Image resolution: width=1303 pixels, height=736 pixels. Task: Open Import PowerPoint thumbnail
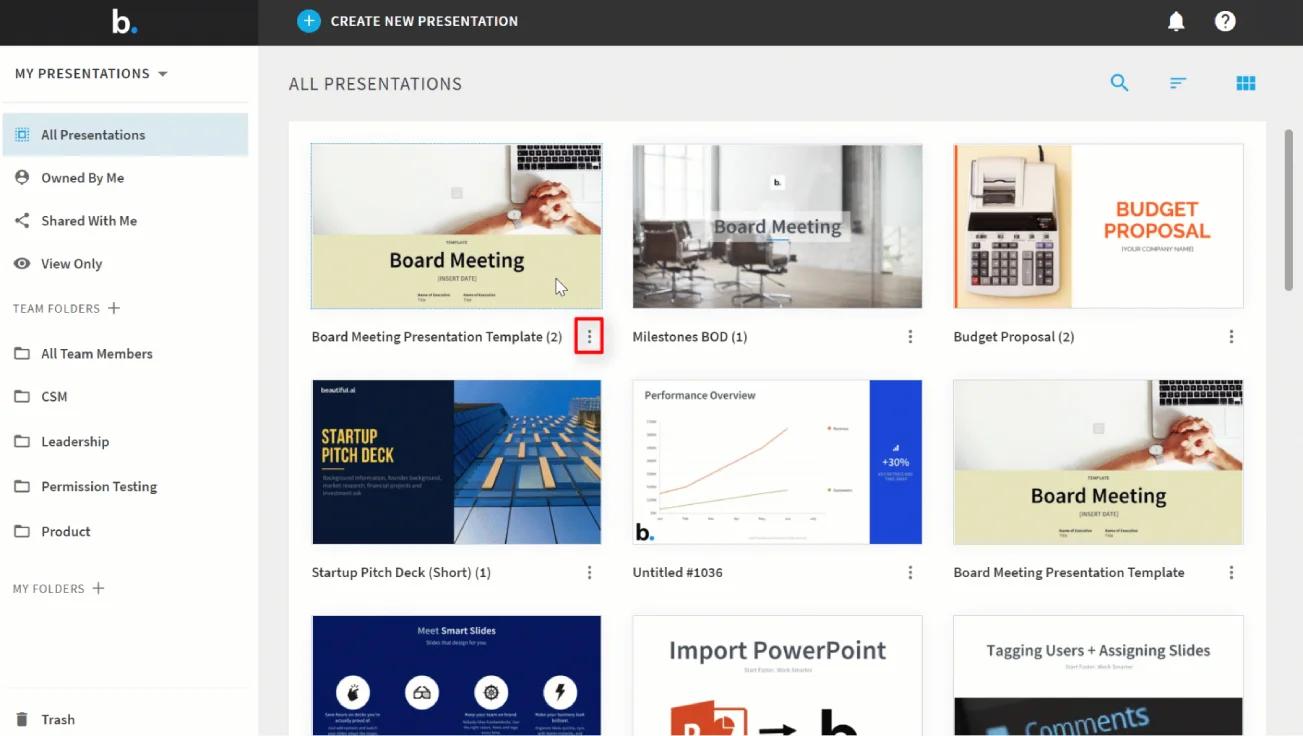(777, 675)
